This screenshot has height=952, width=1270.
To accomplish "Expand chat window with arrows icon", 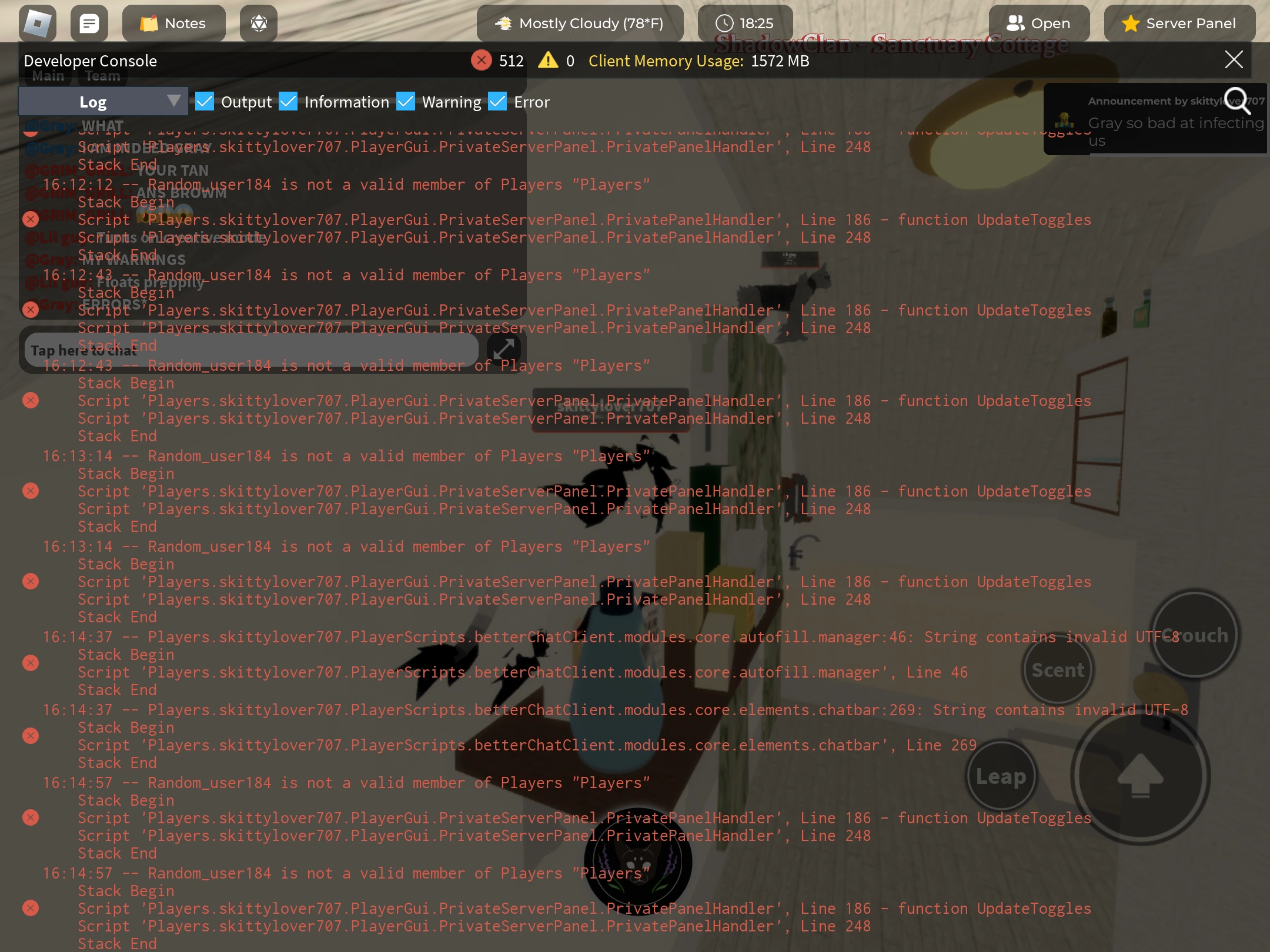I will point(504,348).
